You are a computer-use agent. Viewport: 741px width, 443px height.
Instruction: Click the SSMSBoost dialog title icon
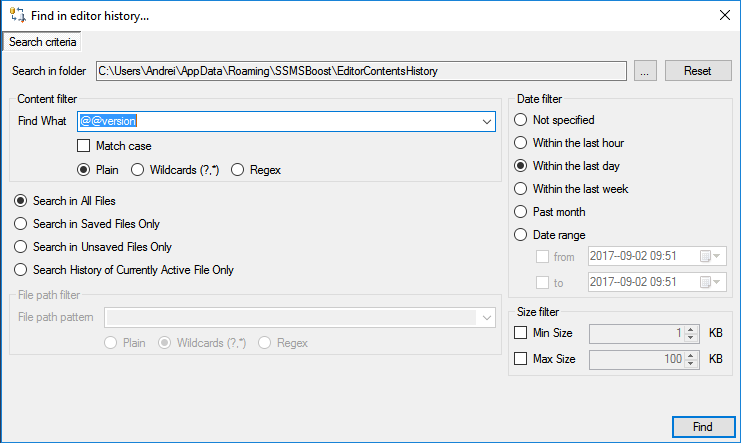(17, 15)
